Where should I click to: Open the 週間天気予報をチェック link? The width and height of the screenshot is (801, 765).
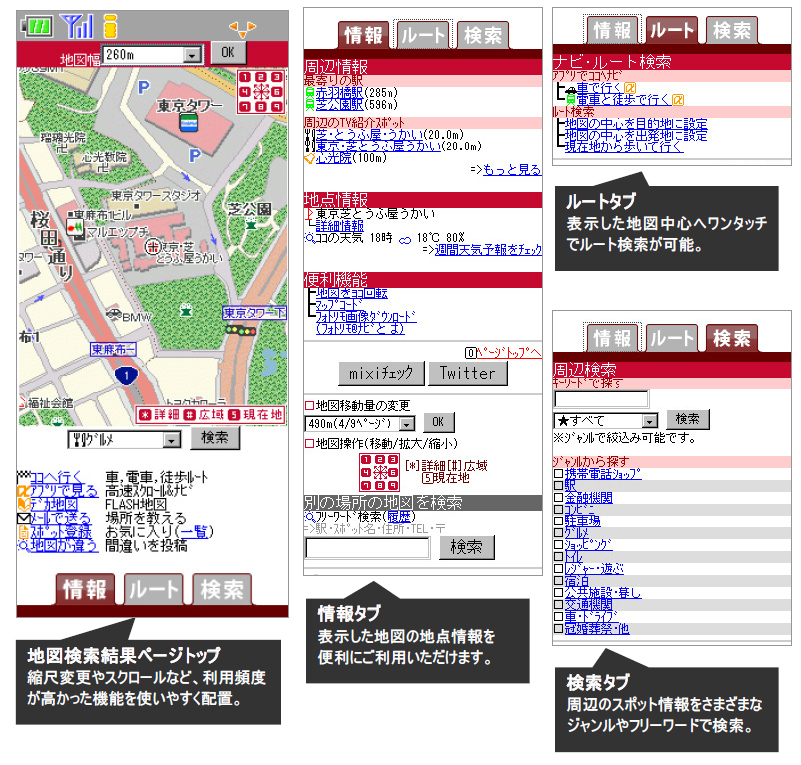[488, 249]
